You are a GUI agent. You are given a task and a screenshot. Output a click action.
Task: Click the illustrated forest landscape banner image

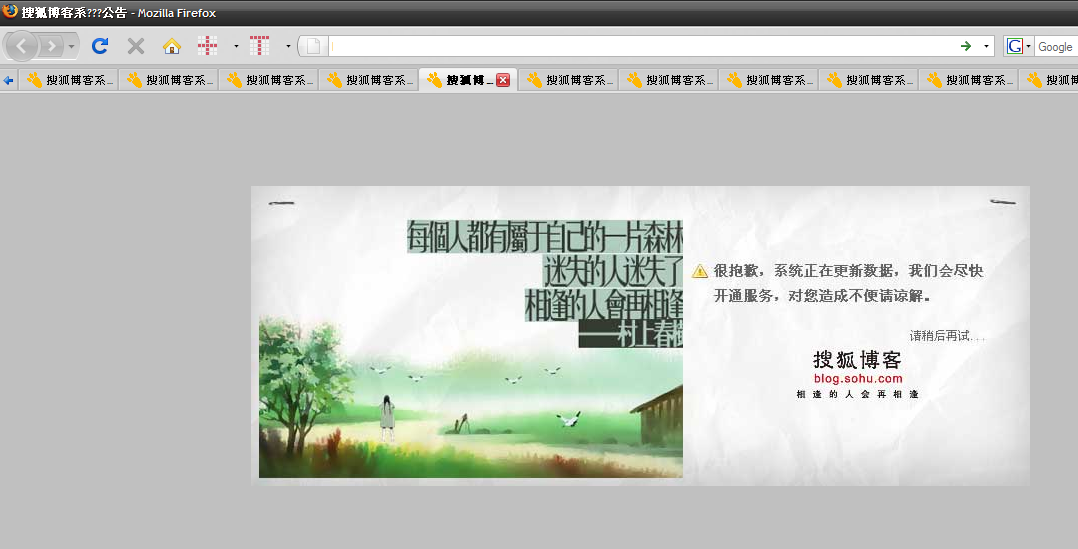point(470,348)
